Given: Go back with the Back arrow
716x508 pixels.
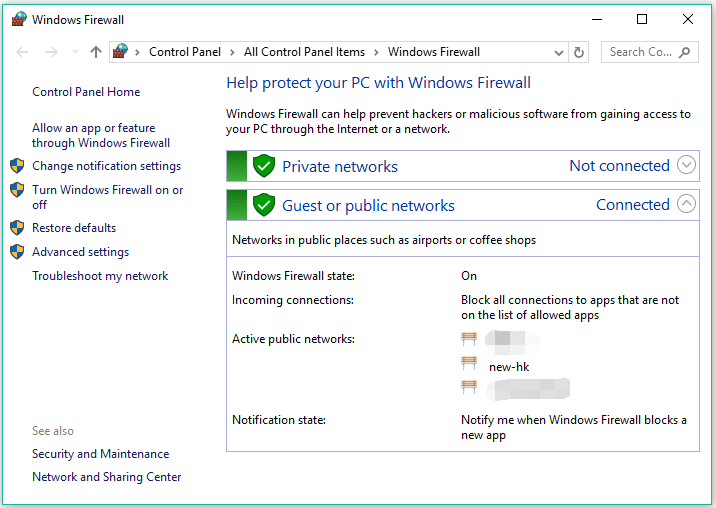Looking at the screenshot, I should tap(22, 52).
